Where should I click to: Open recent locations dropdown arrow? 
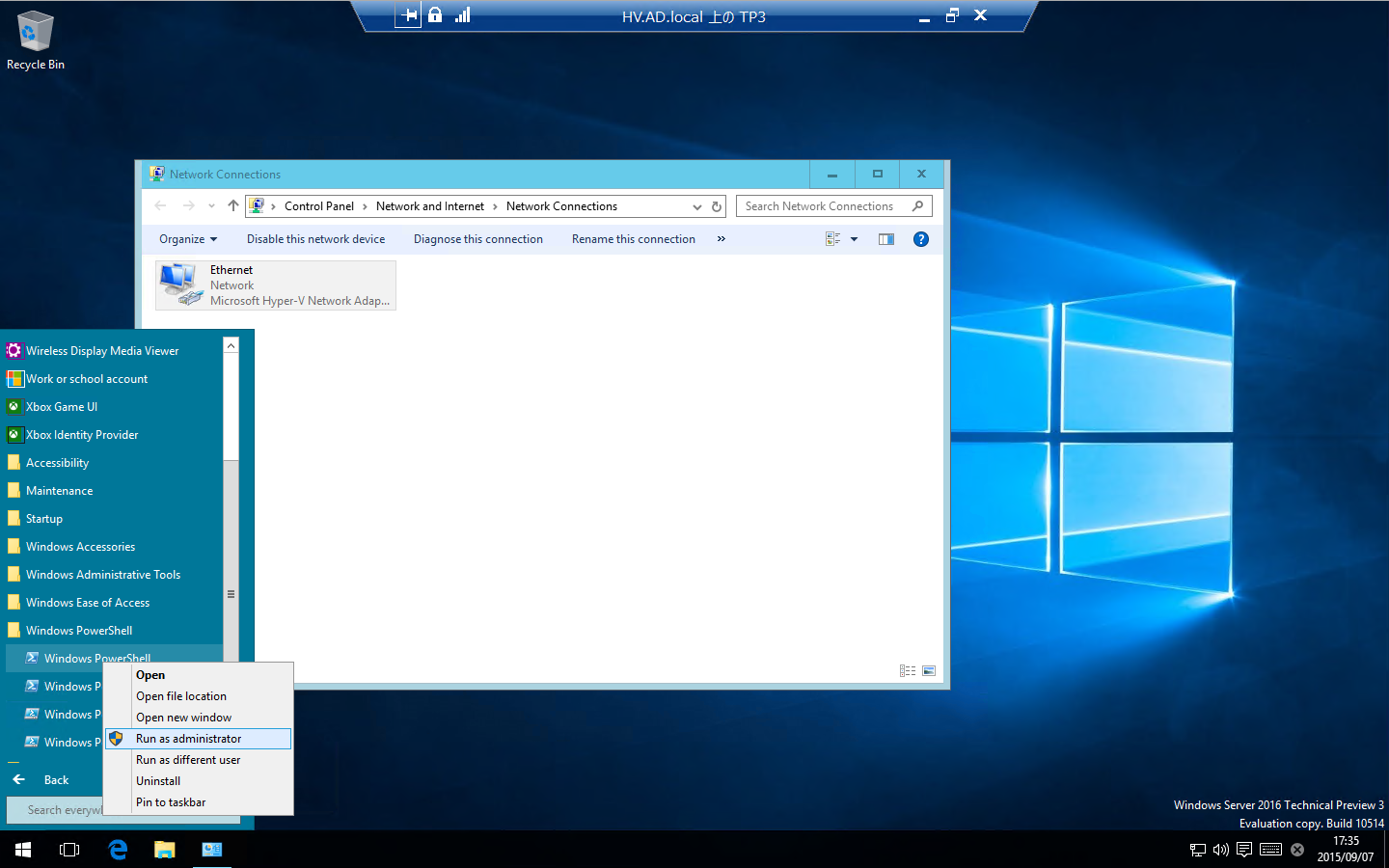tap(211, 205)
